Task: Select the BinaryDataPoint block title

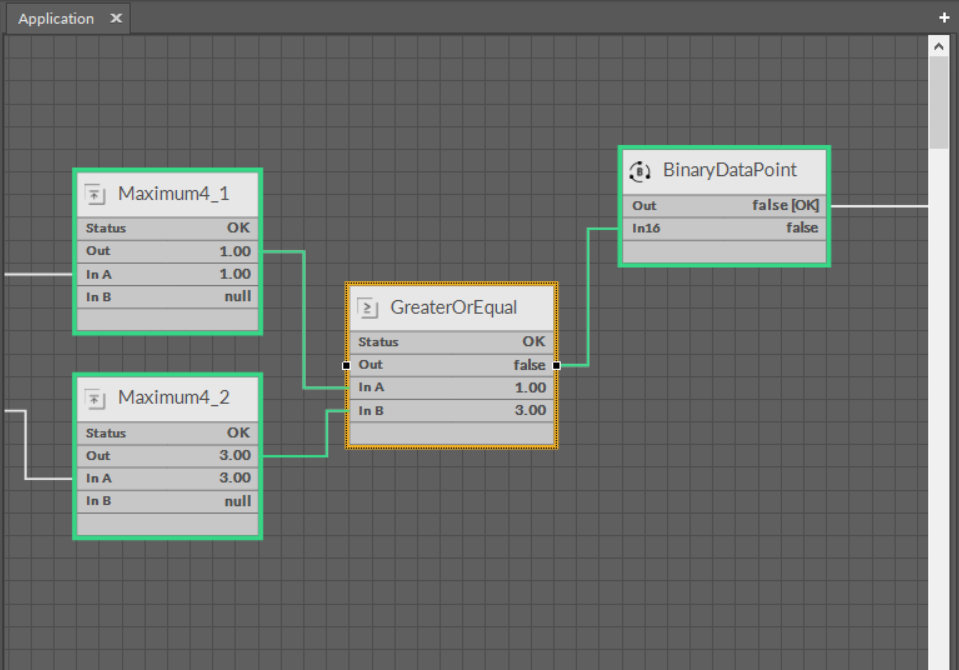Action: click(x=729, y=170)
